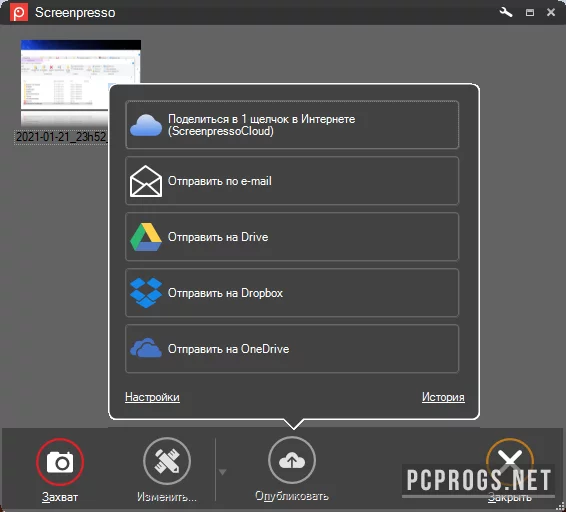The image size is (566, 512).
Task: Expand the small arrow beside Изменить
Action: click(x=222, y=472)
